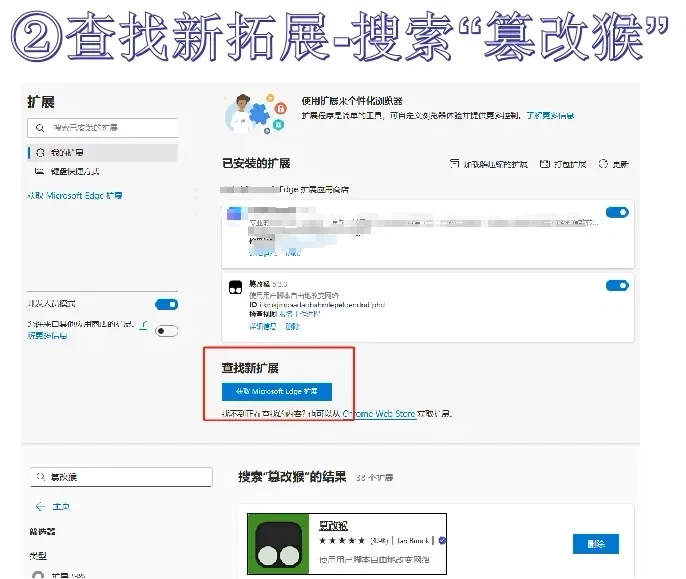Click the illustration in the extensions banner
This screenshot has height=579, width=686.
[256, 113]
